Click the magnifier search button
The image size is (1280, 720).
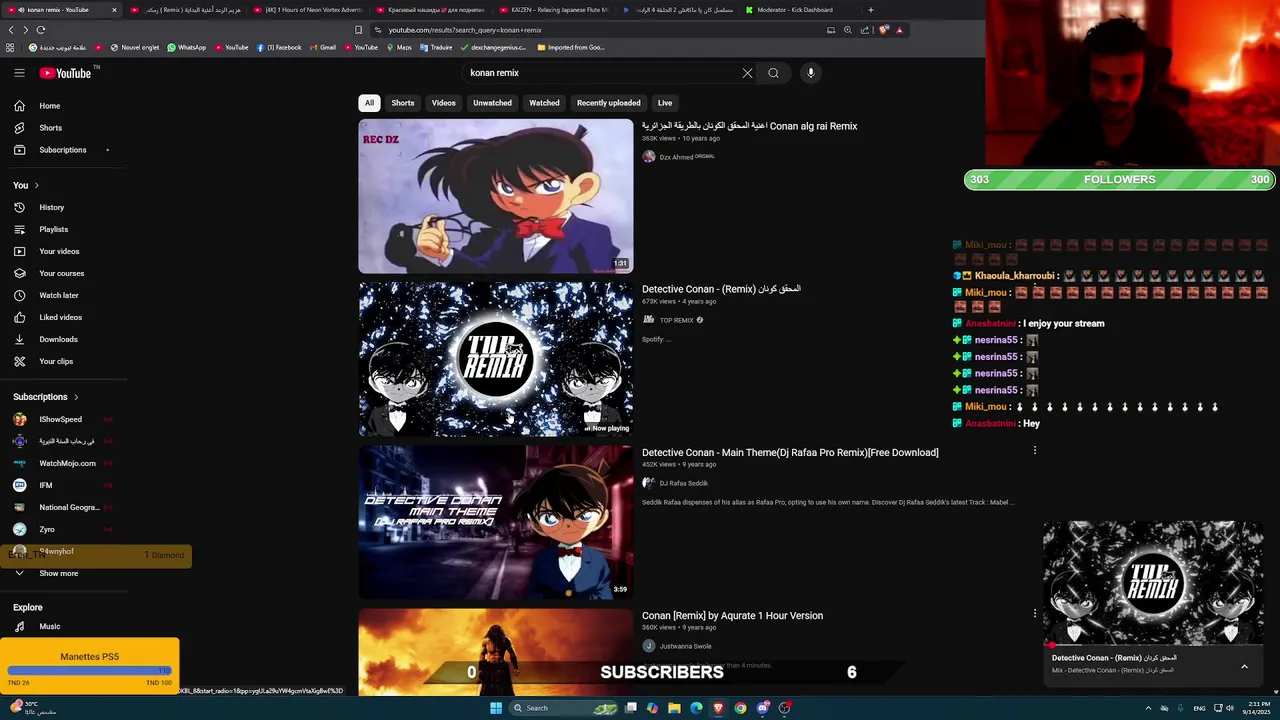click(x=773, y=73)
